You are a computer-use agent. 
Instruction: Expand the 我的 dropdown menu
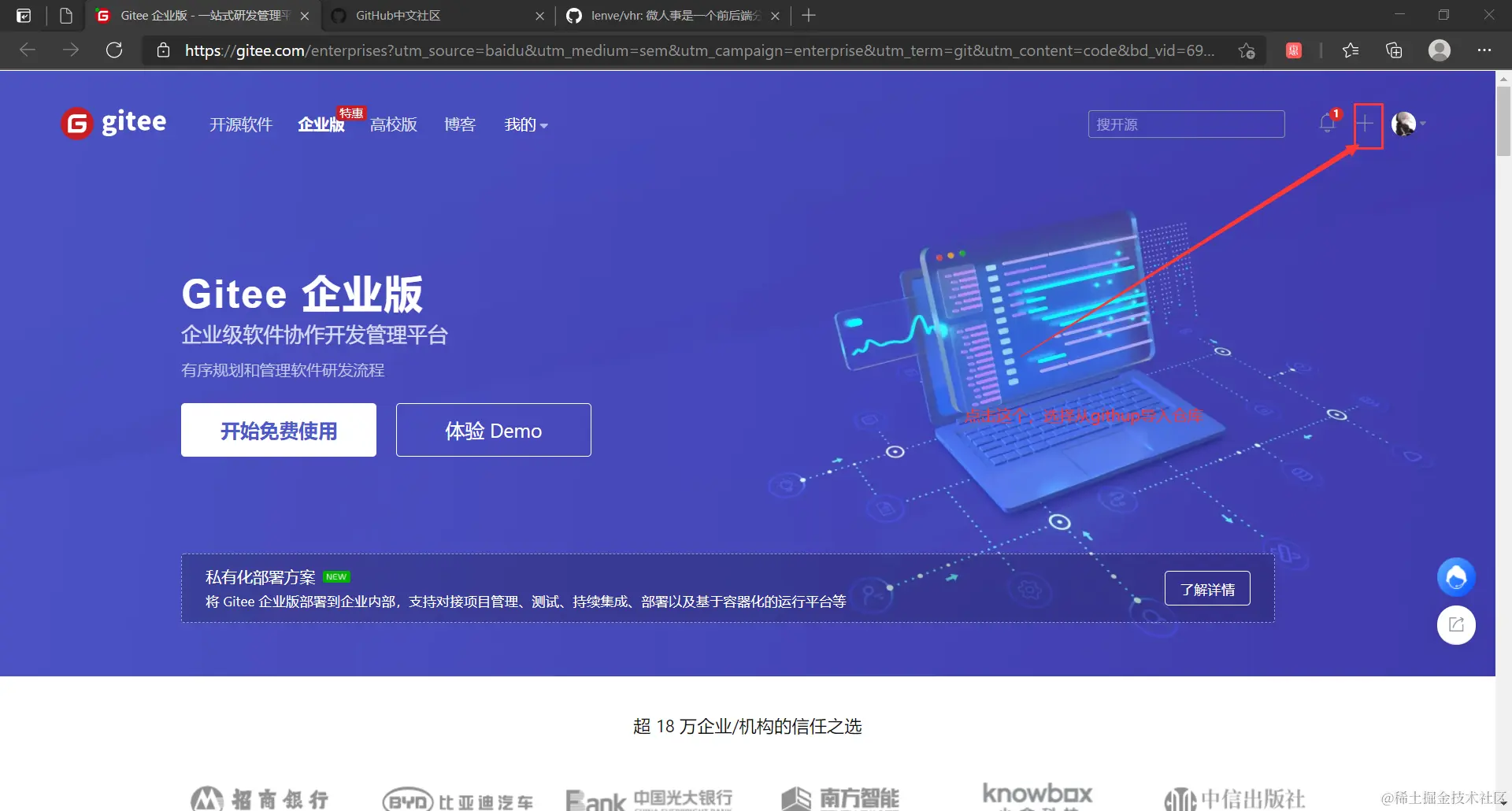coord(526,124)
